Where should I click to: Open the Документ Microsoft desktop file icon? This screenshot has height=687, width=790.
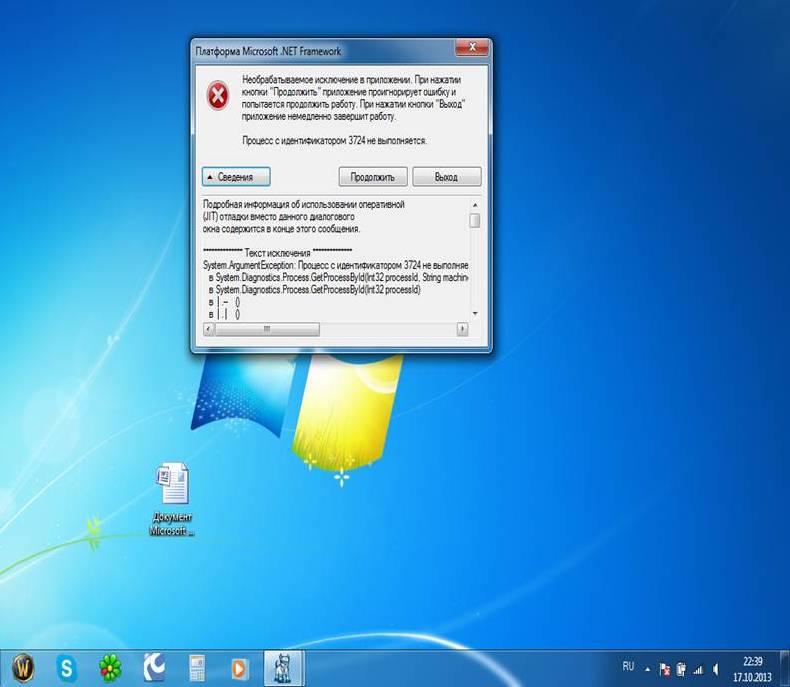[x=172, y=499]
